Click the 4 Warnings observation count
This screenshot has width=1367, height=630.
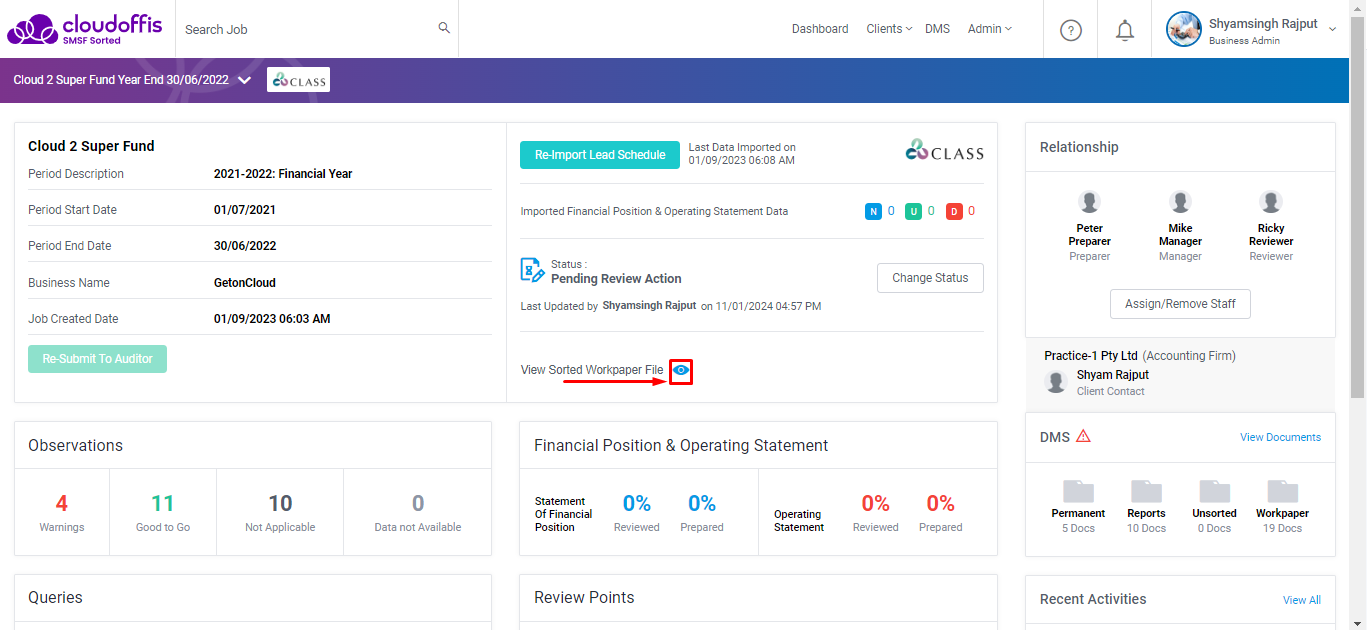click(62, 503)
